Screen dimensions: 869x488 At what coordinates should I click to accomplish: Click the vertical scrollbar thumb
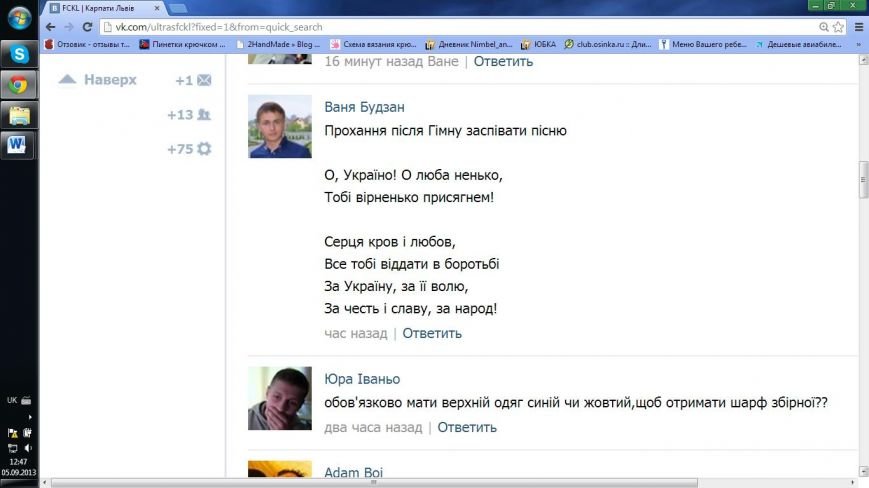point(863,179)
